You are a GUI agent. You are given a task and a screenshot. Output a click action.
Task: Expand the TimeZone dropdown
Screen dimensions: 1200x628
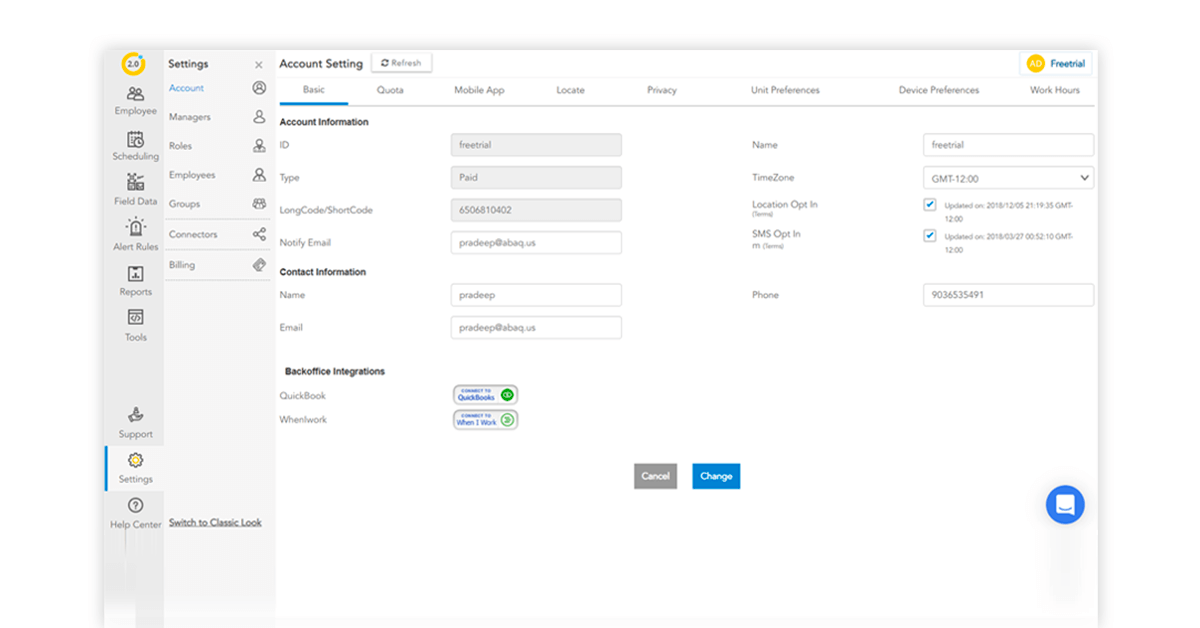click(1007, 178)
